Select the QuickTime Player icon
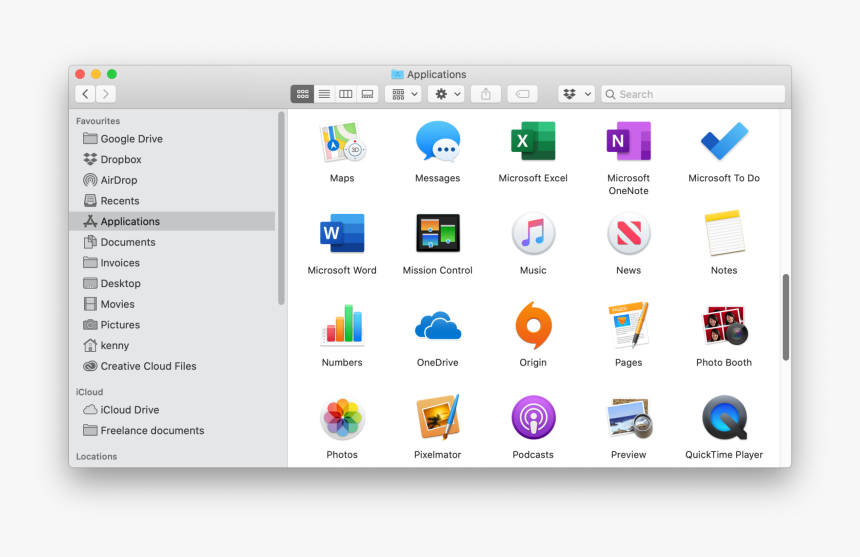The height and width of the screenshot is (557, 860). [x=724, y=418]
